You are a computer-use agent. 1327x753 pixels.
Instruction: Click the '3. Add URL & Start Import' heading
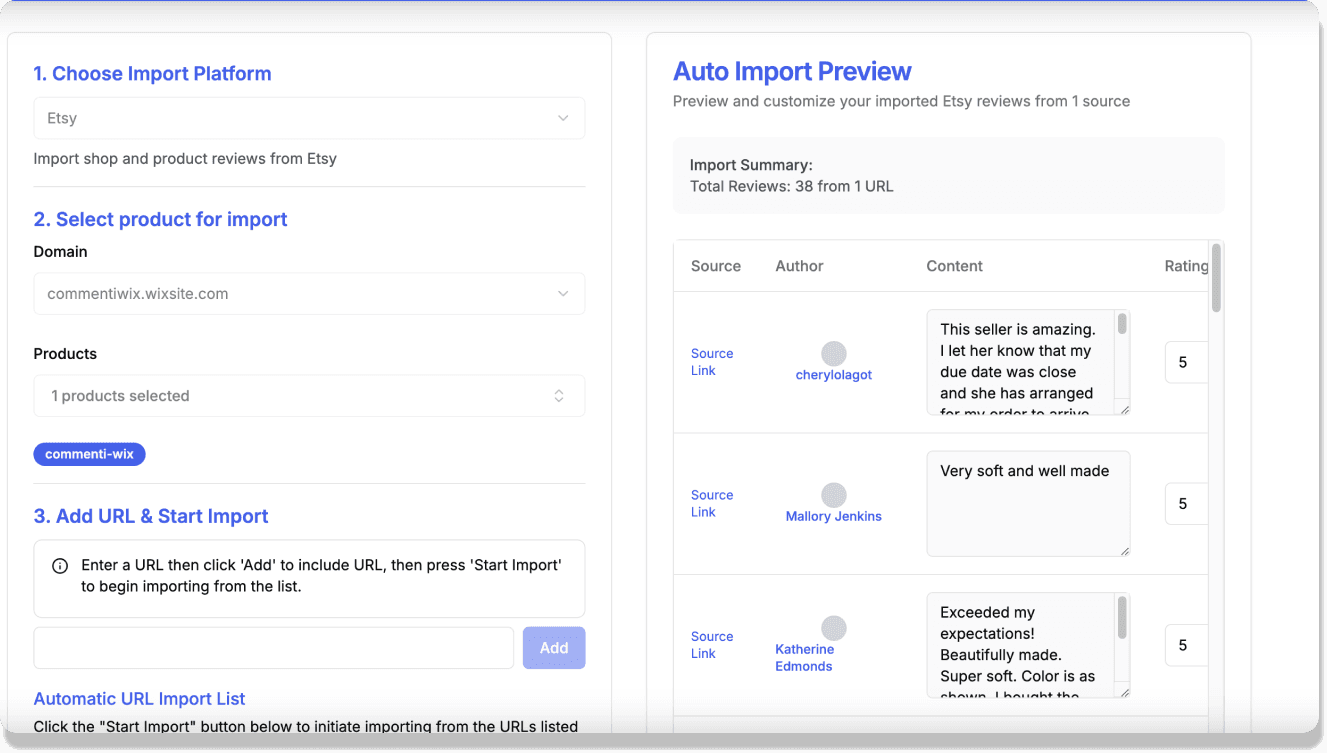pos(151,516)
